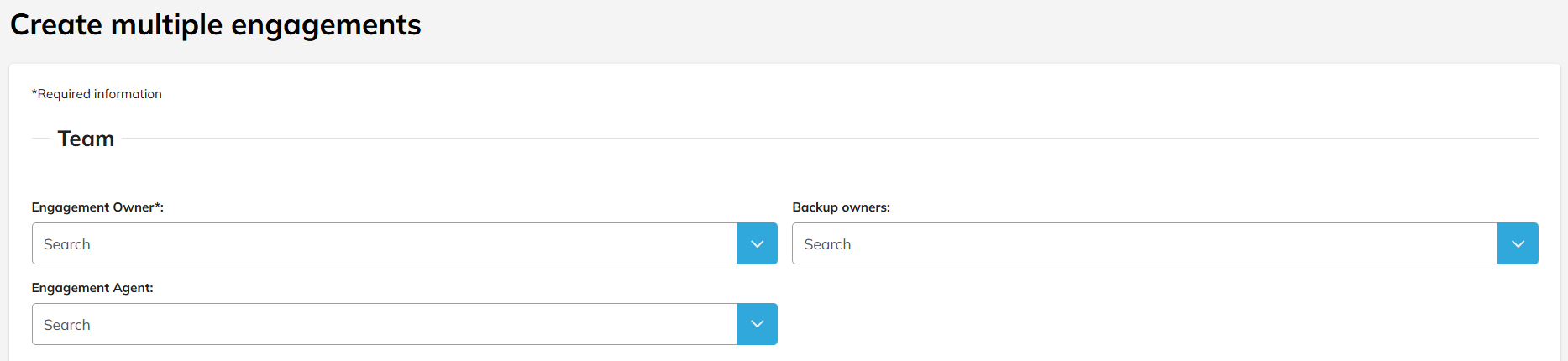Expand the Backup owners dropdown chevron
1568x361 pixels.
[x=1517, y=243]
